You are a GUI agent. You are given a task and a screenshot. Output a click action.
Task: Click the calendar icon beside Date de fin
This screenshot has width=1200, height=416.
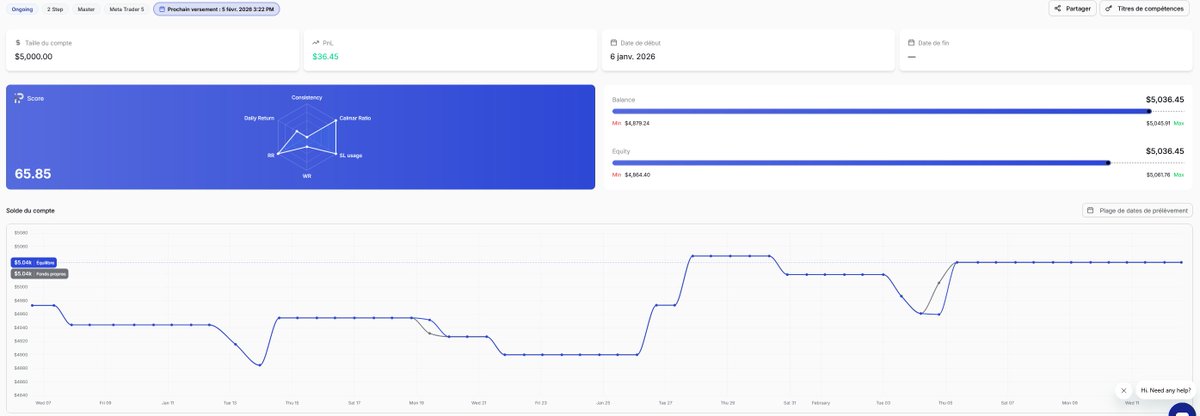pos(910,43)
